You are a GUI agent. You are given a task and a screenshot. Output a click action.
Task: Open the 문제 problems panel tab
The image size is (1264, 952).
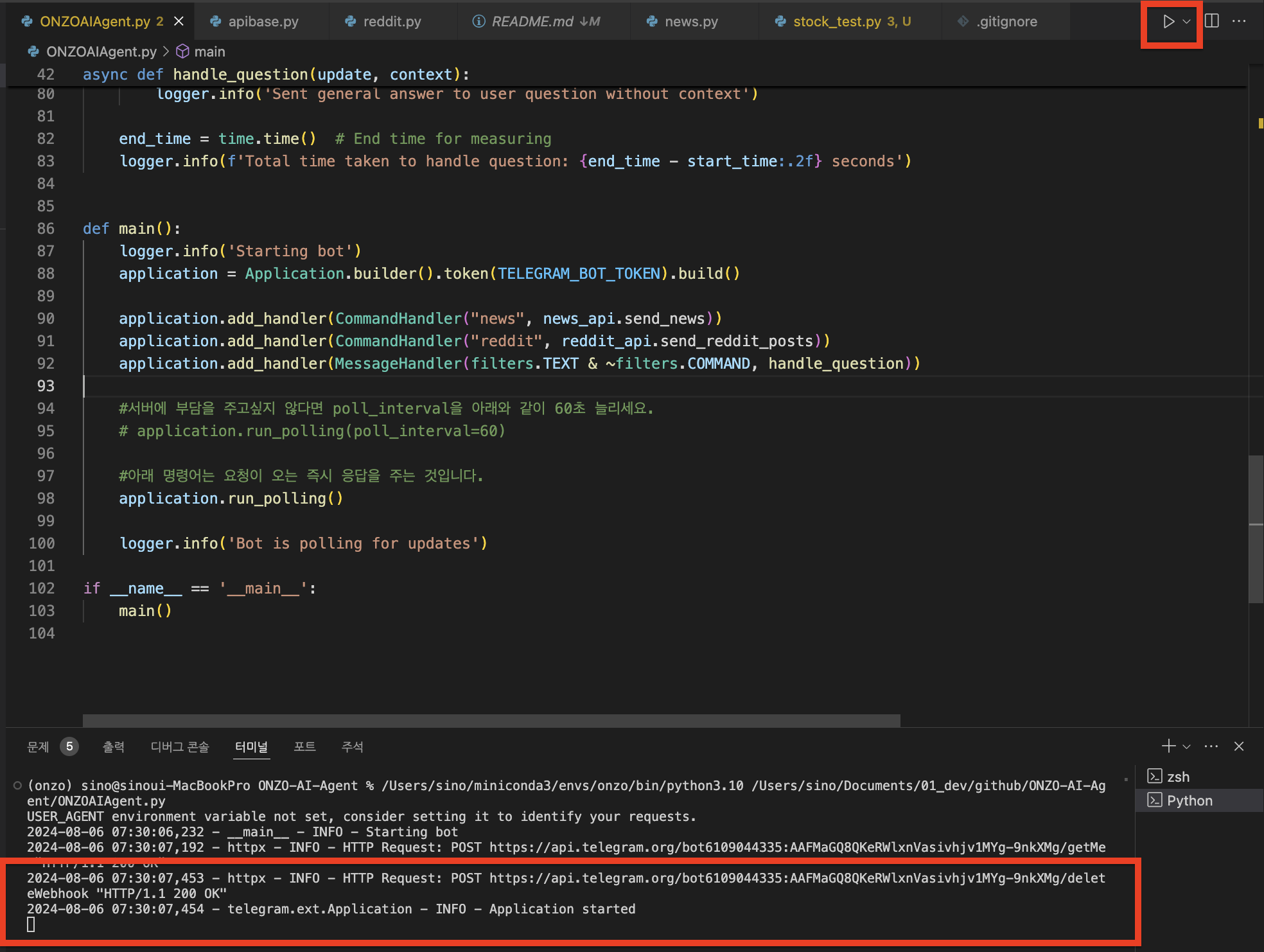[39, 746]
